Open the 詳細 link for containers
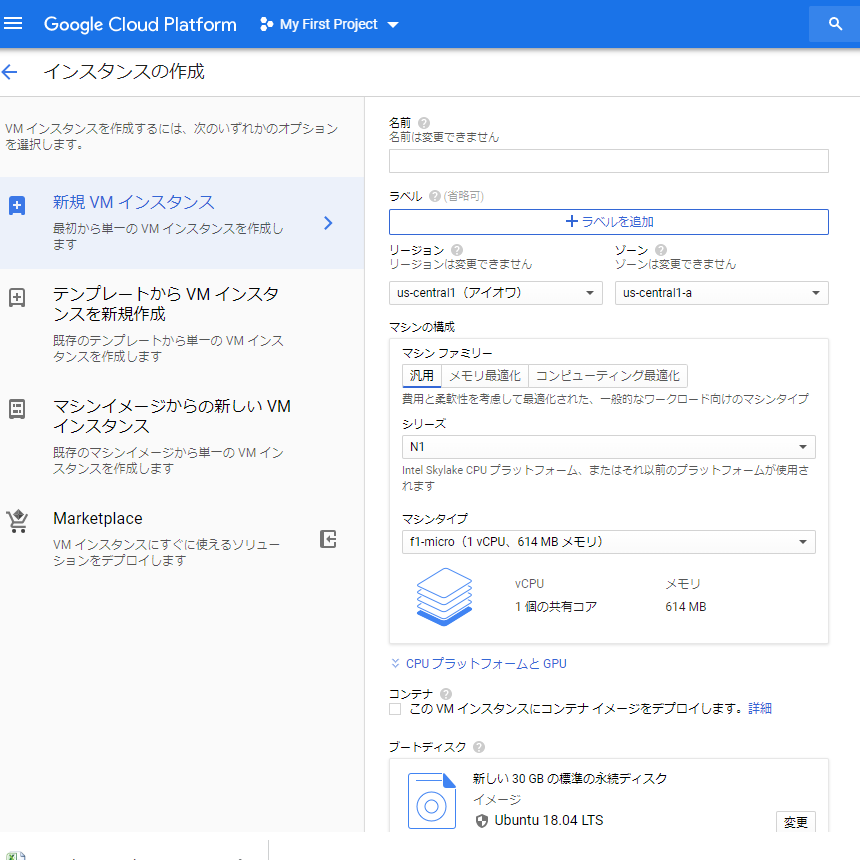Screen dimensions: 860x860 [x=760, y=709]
